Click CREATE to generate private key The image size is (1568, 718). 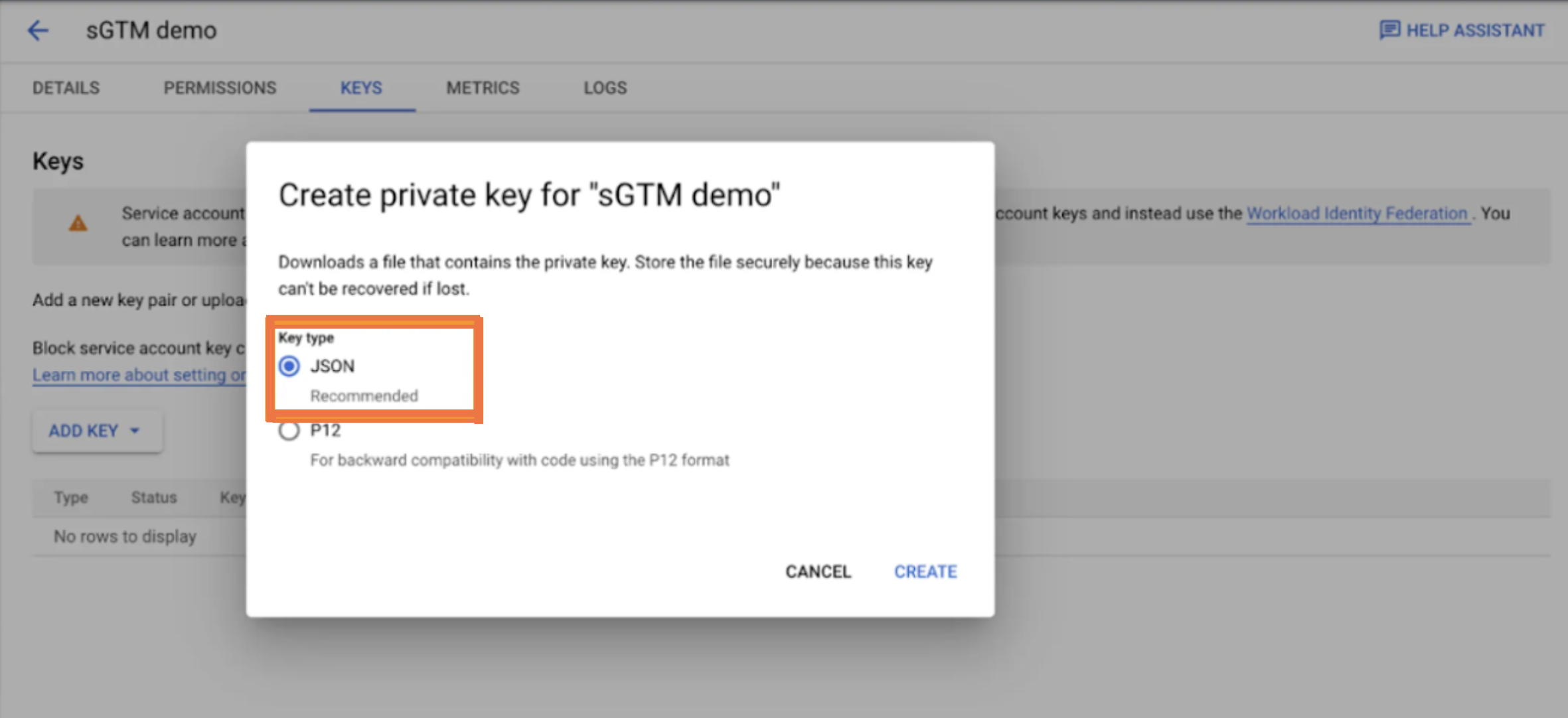[x=925, y=572]
